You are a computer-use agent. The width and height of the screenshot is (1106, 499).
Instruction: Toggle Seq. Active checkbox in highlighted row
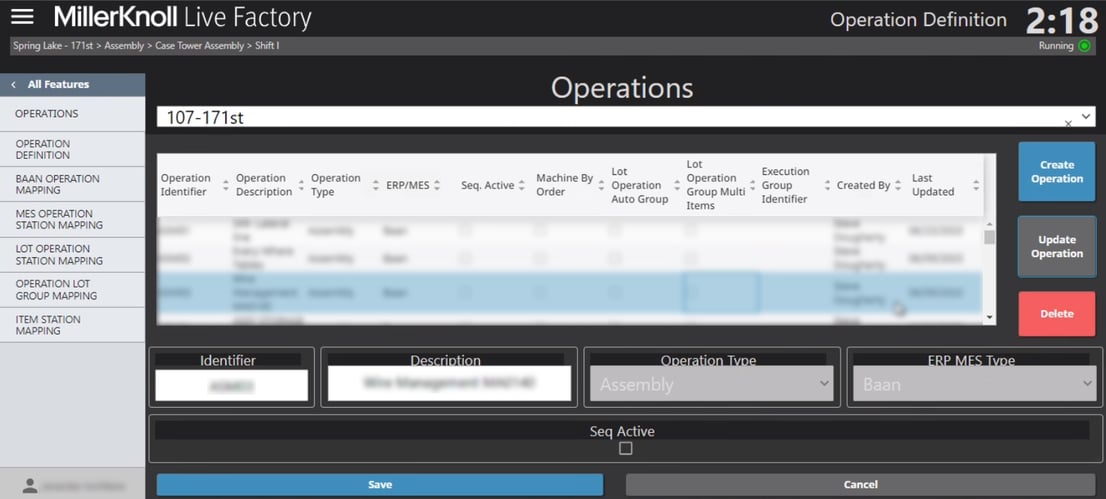coord(466,292)
